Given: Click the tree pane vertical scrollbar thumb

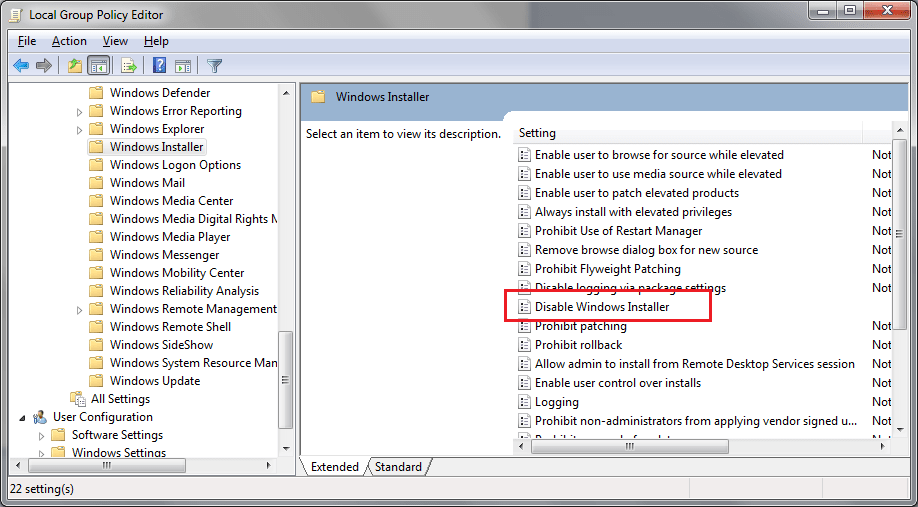Looking at the screenshot, I should pyautogui.click(x=285, y=379).
